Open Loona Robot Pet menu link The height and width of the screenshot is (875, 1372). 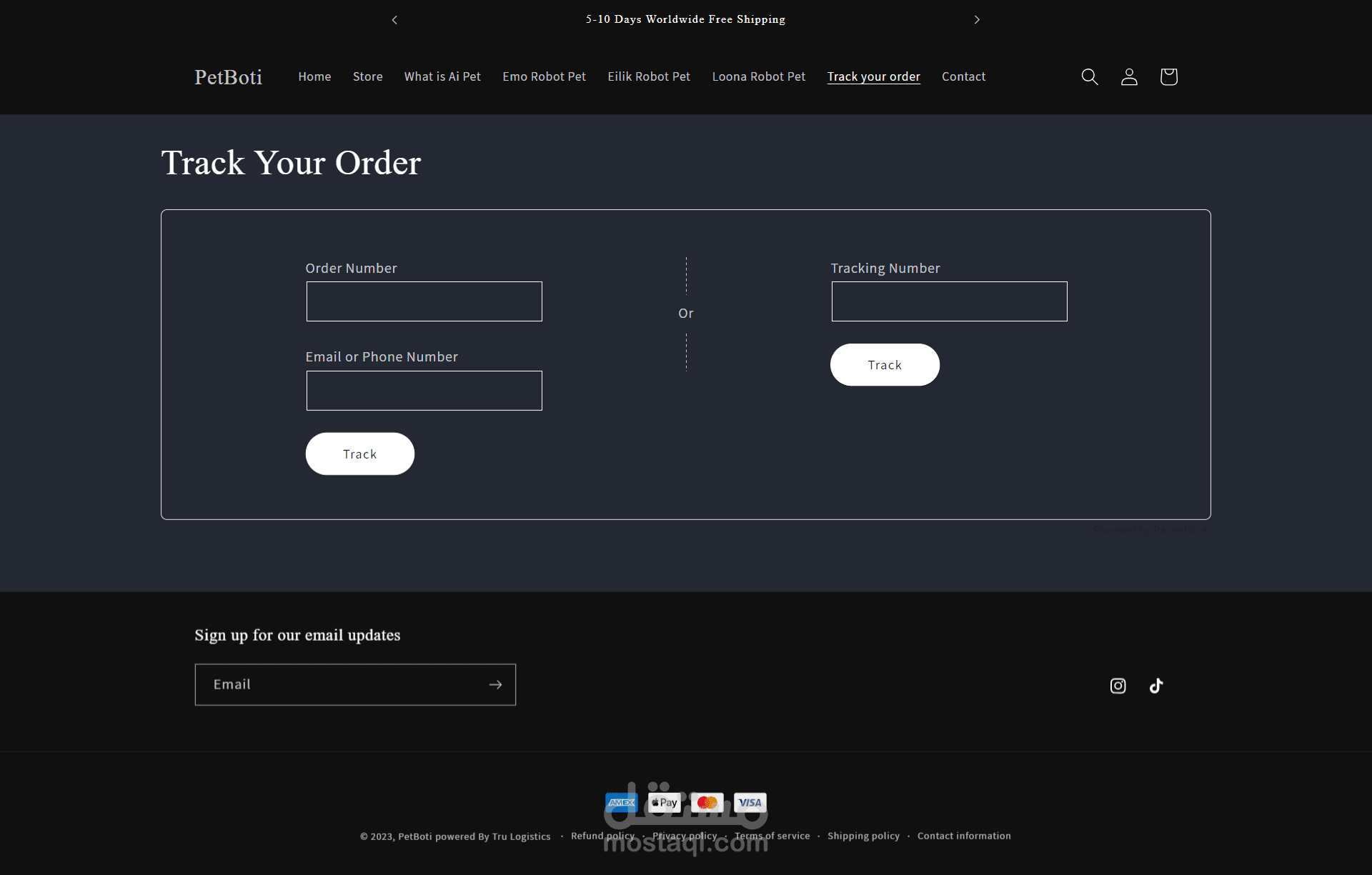pyautogui.click(x=758, y=76)
